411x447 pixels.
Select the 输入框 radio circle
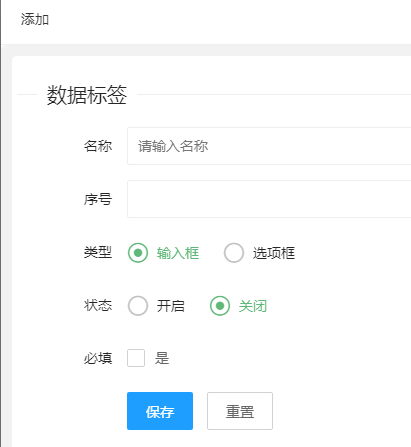pyautogui.click(x=138, y=253)
